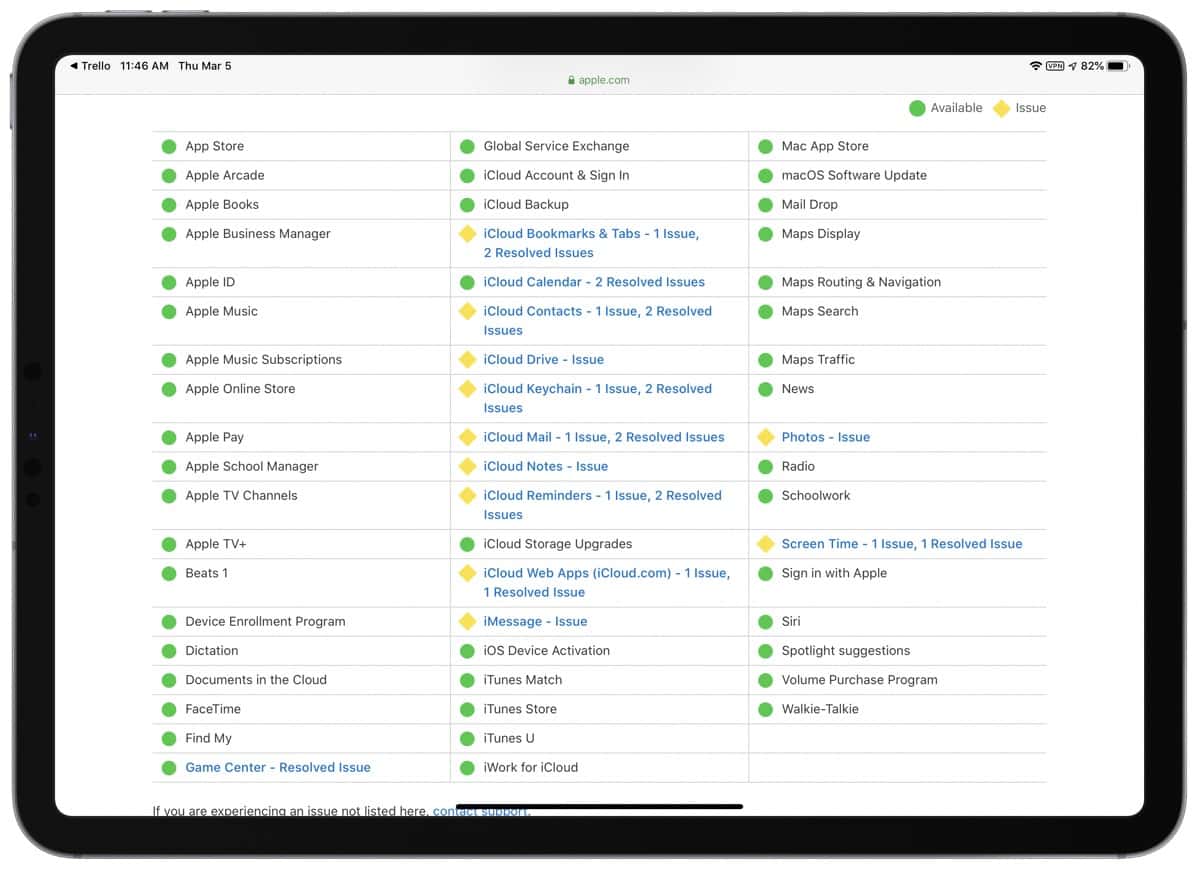This screenshot has width=1200, height=871.
Task: Click the Apple Music Subscriptions text
Action: (x=264, y=359)
